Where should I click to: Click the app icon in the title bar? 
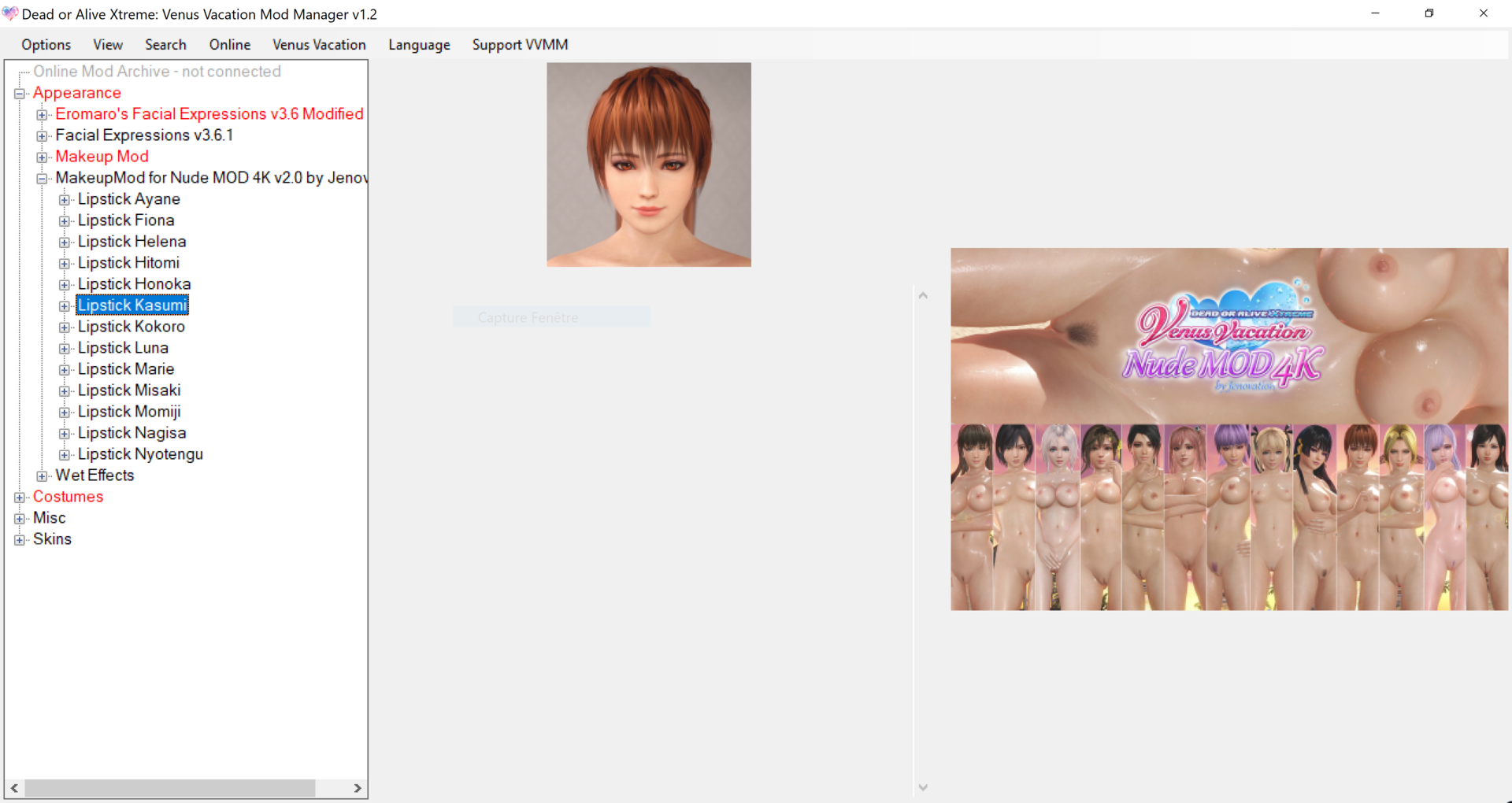[x=10, y=13]
